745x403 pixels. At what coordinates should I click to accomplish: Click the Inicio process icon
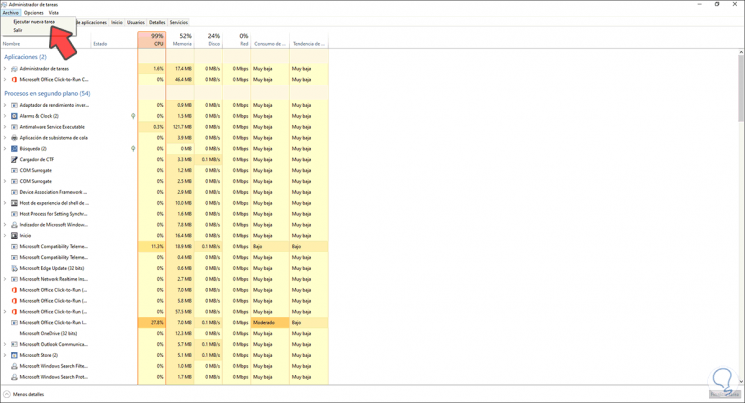click(14, 236)
